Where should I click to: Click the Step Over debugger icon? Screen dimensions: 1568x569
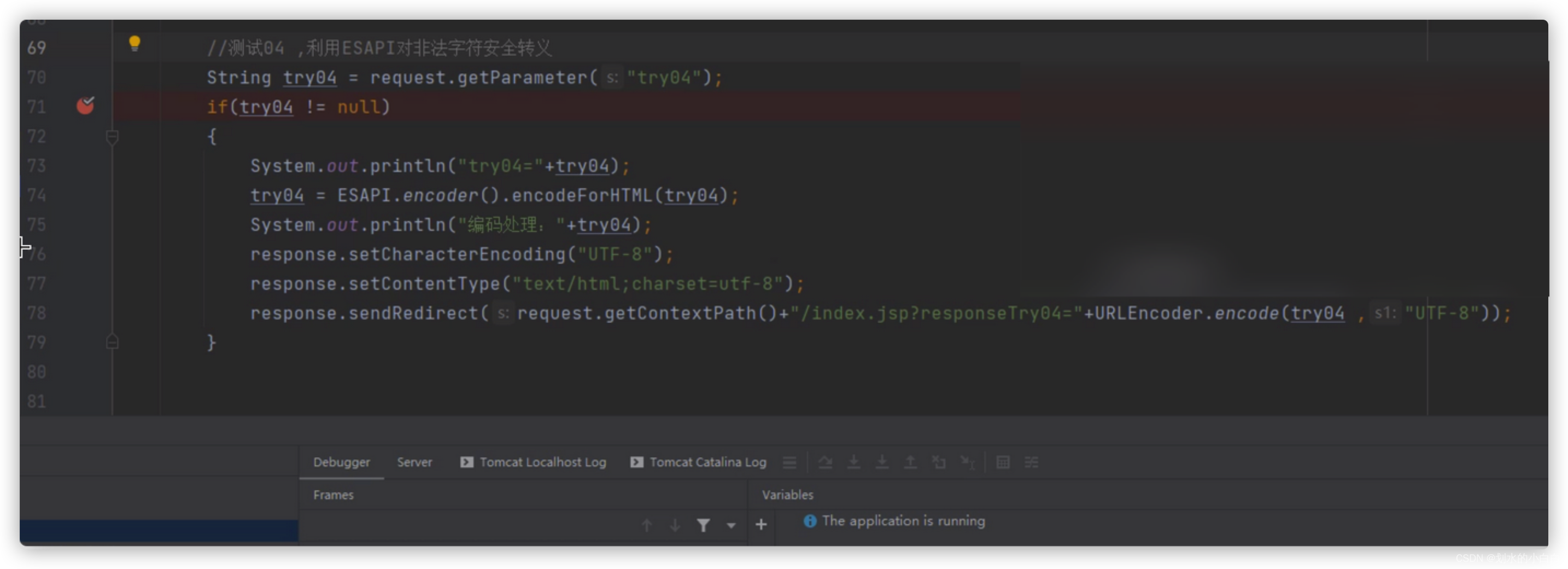pyautogui.click(x=825, y=462)
